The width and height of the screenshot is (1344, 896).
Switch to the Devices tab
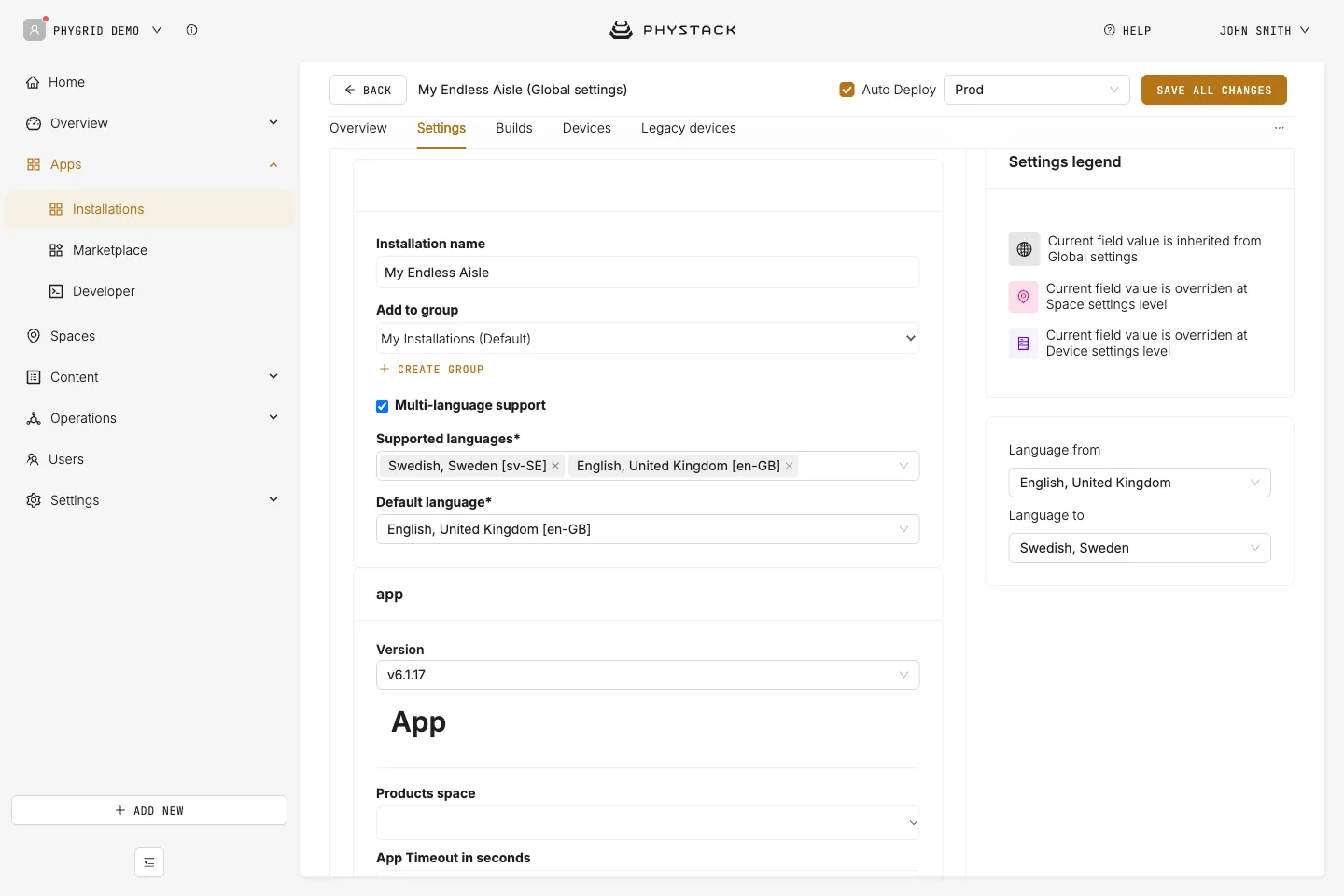pyautogui.click(x=587, y=128)
